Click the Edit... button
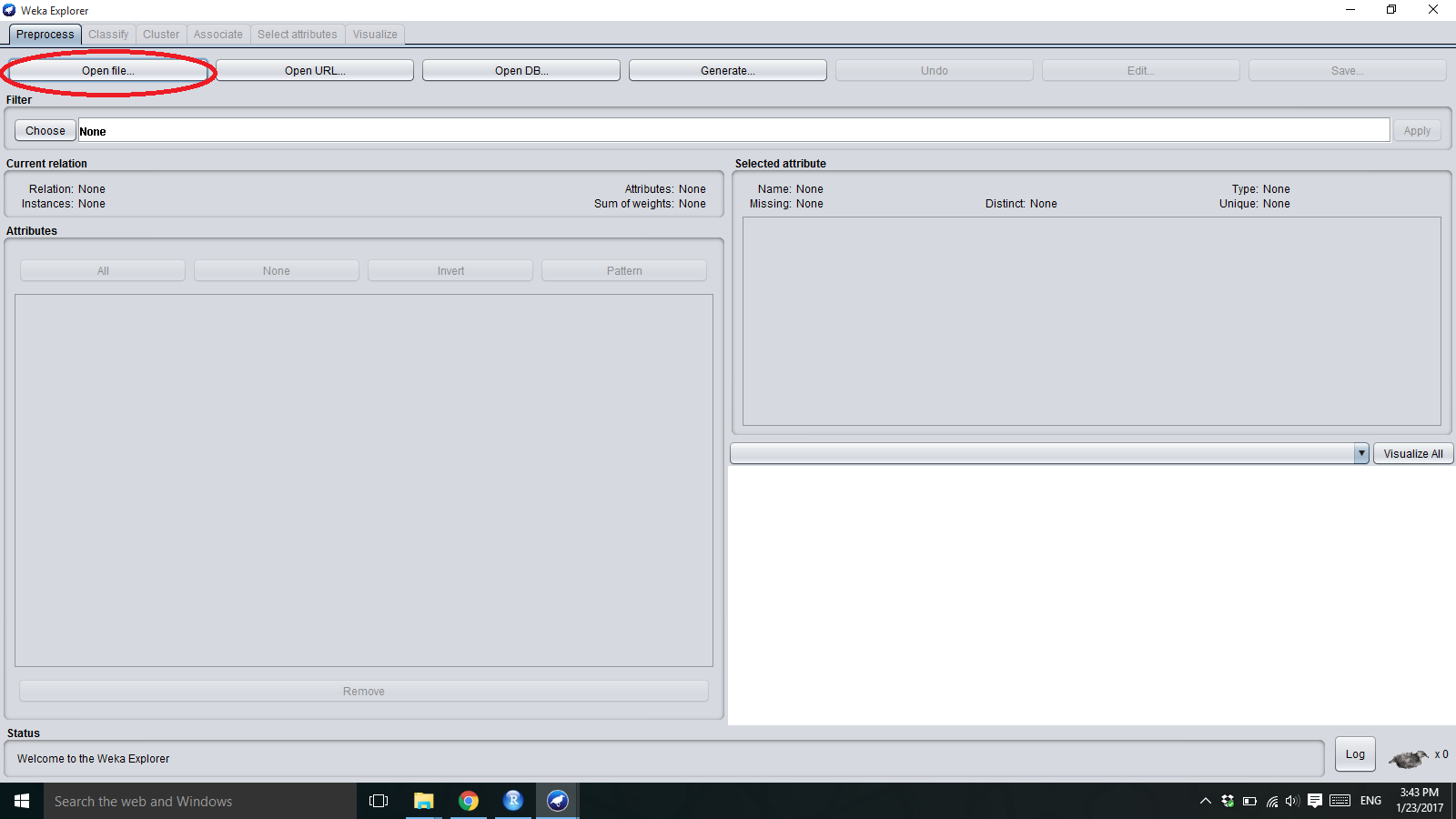This screenshot has height=819, width=1456. [1141, 70]
